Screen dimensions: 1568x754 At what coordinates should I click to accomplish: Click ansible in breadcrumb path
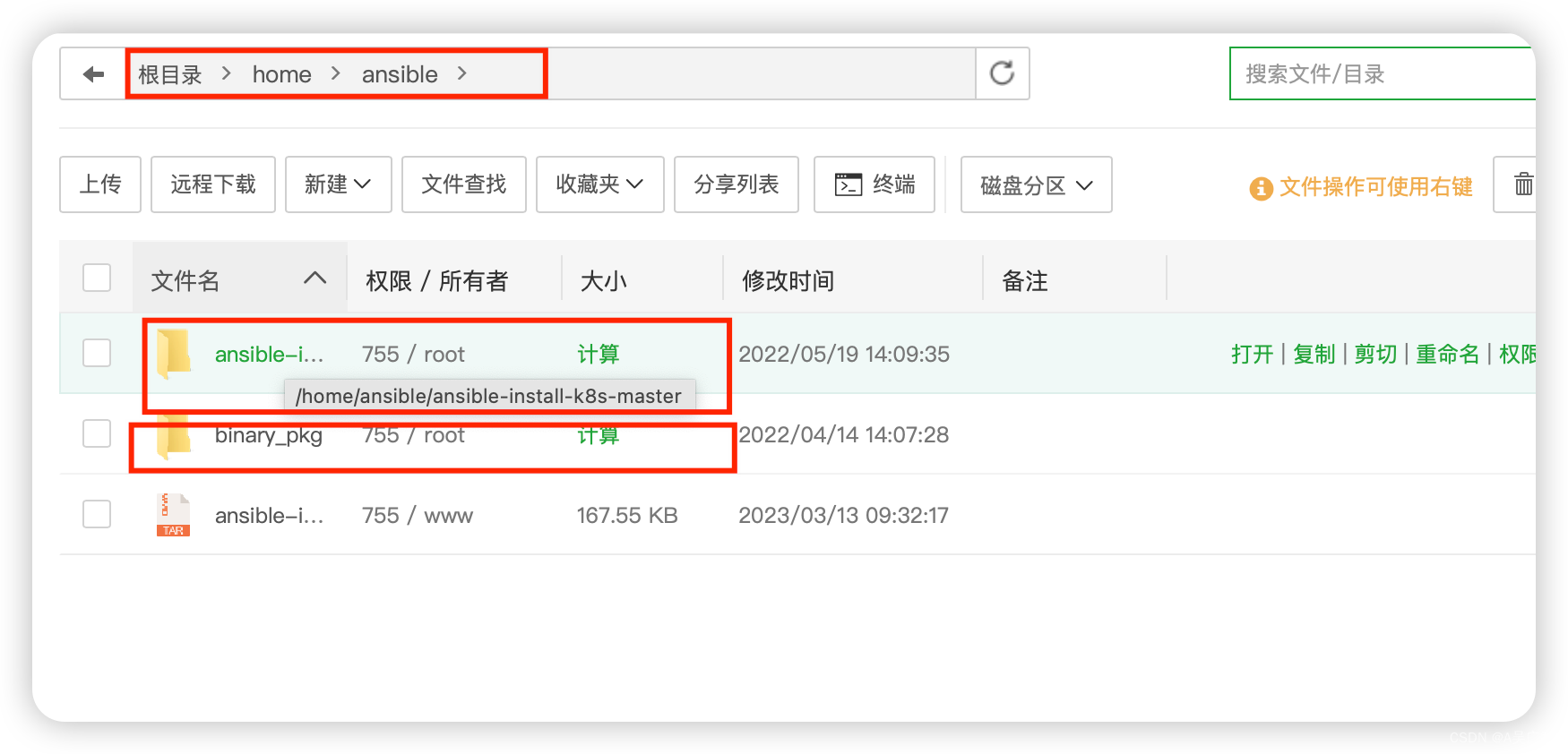[x=400, y=74]
